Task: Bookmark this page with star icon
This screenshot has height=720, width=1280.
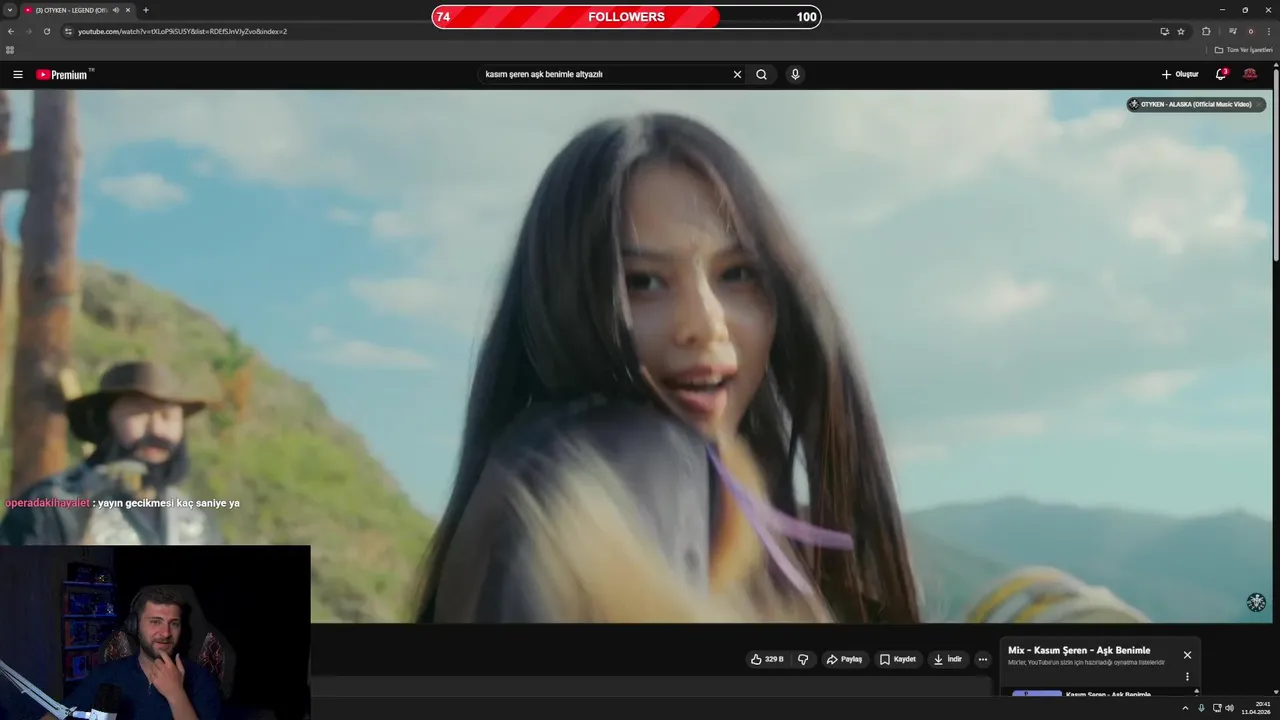Action: pos(1181,31)
